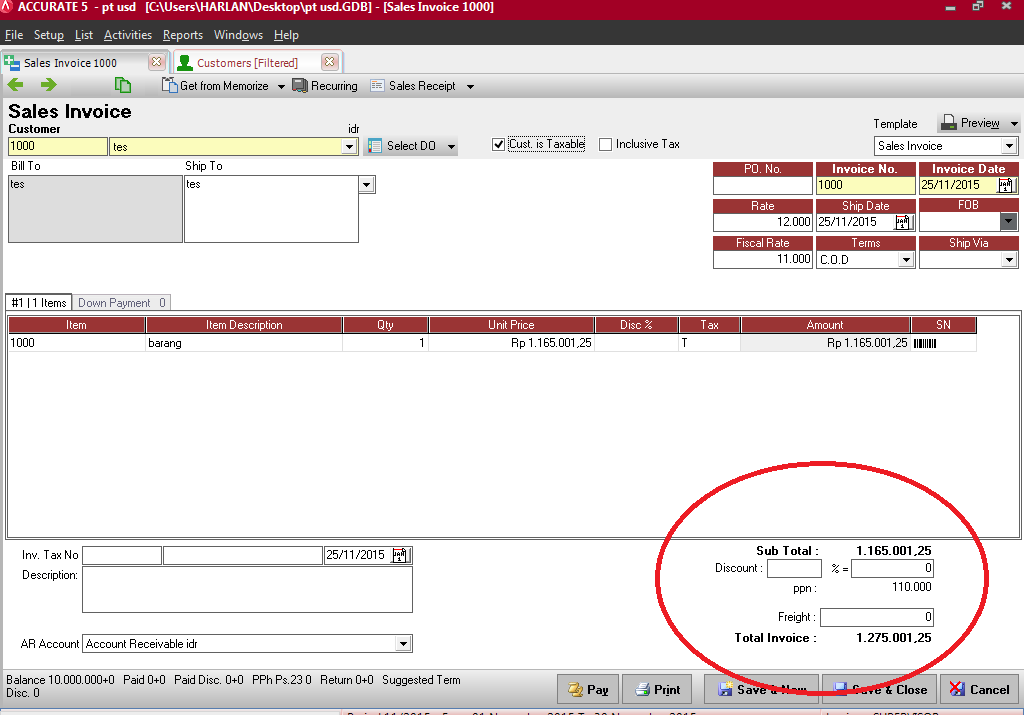Viewport: 1024px width, 715px height.
Task: Click the green back arrow icon
Action: 16,86
